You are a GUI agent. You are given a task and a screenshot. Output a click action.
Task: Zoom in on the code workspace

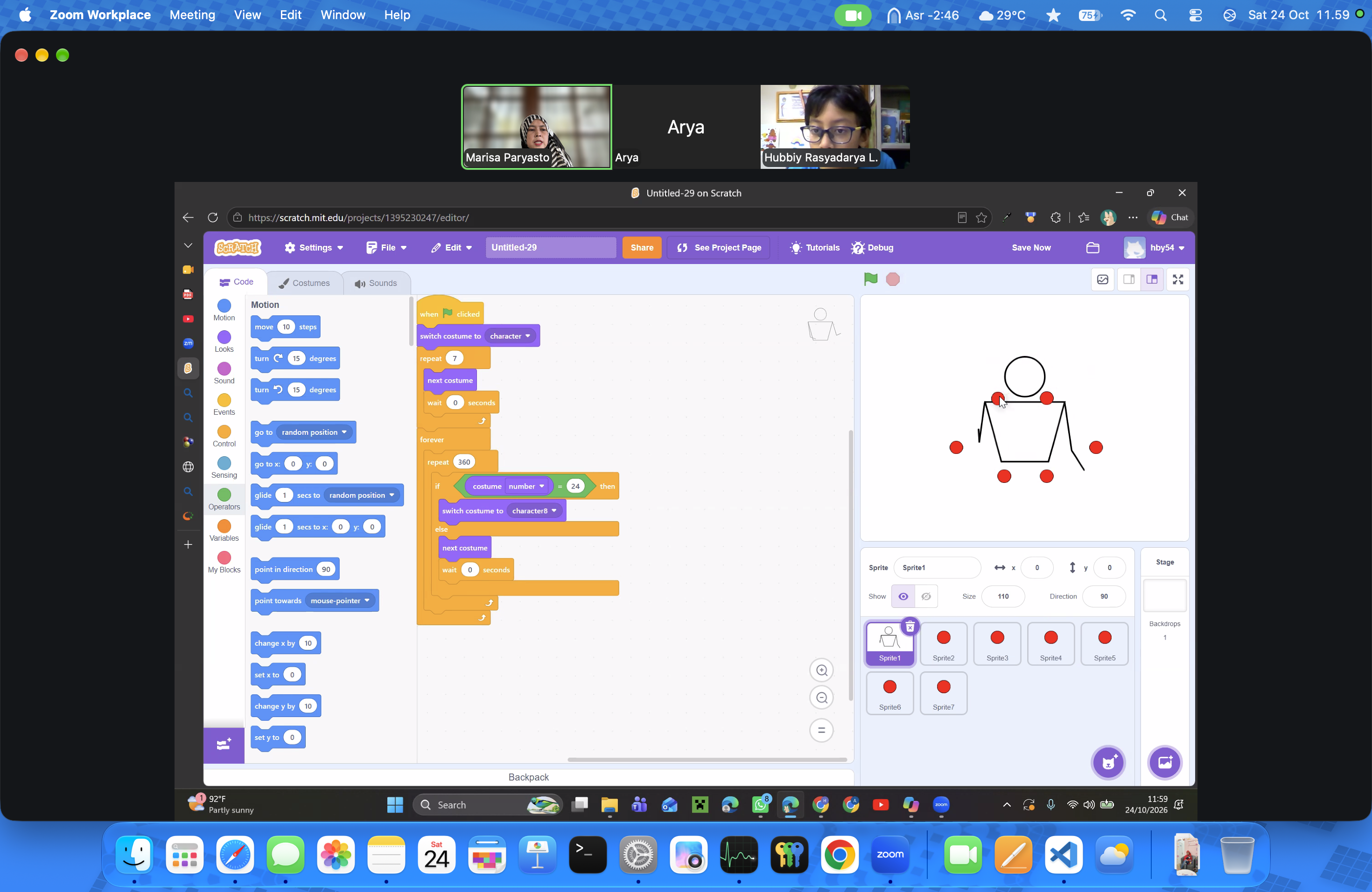click(821, 670)
